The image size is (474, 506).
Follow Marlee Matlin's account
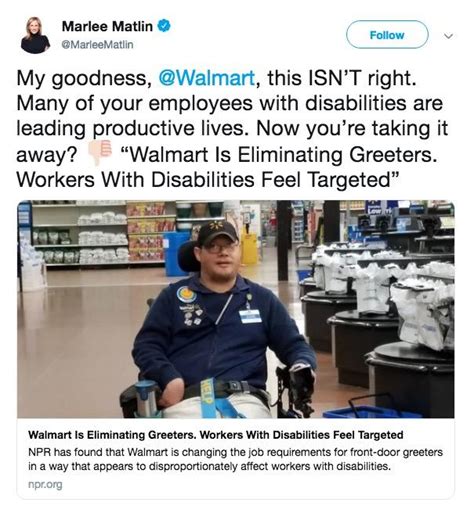tap(387, 35)
